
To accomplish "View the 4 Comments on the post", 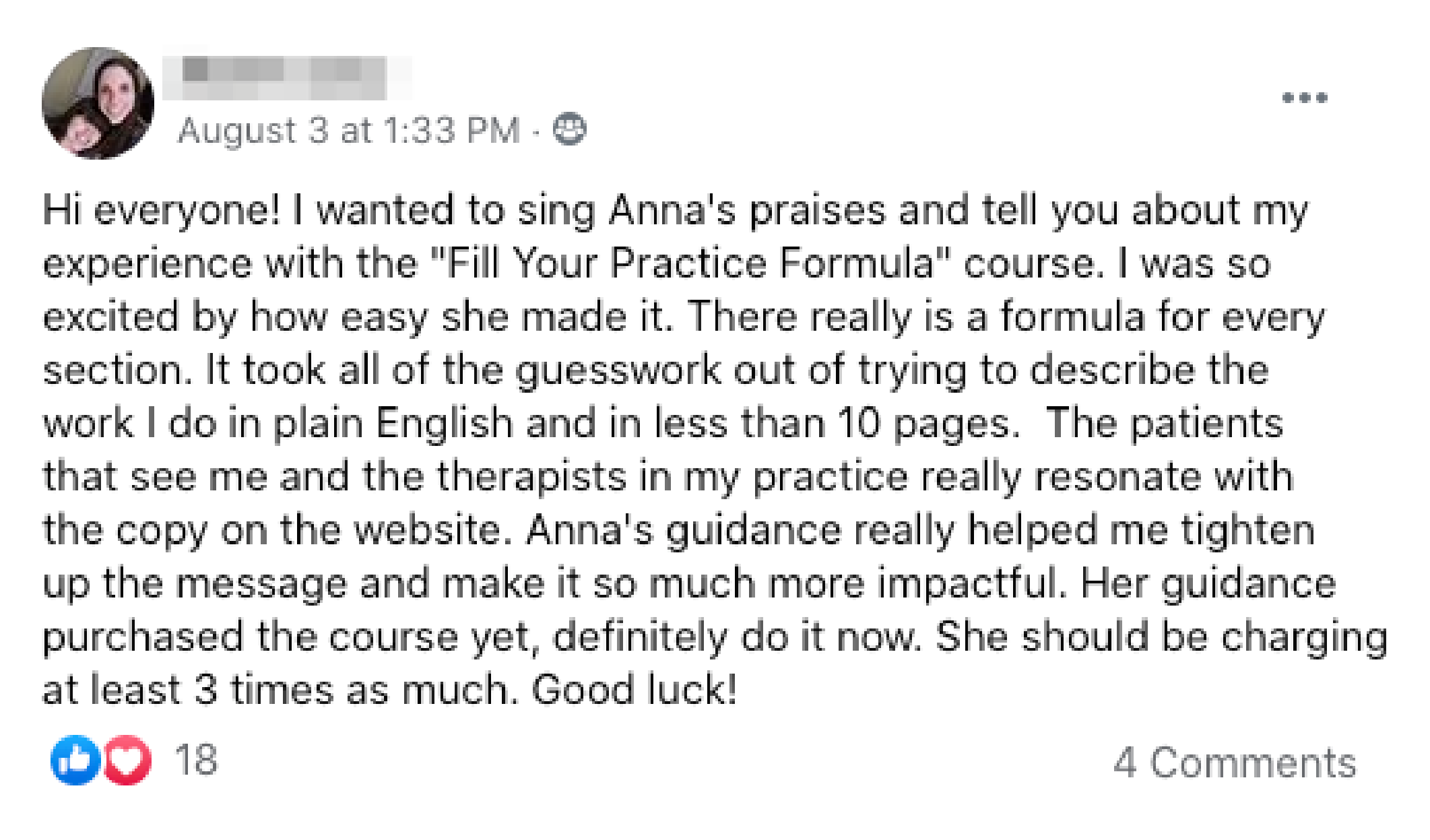I will pyautogui.click(x=1234, y=763).
